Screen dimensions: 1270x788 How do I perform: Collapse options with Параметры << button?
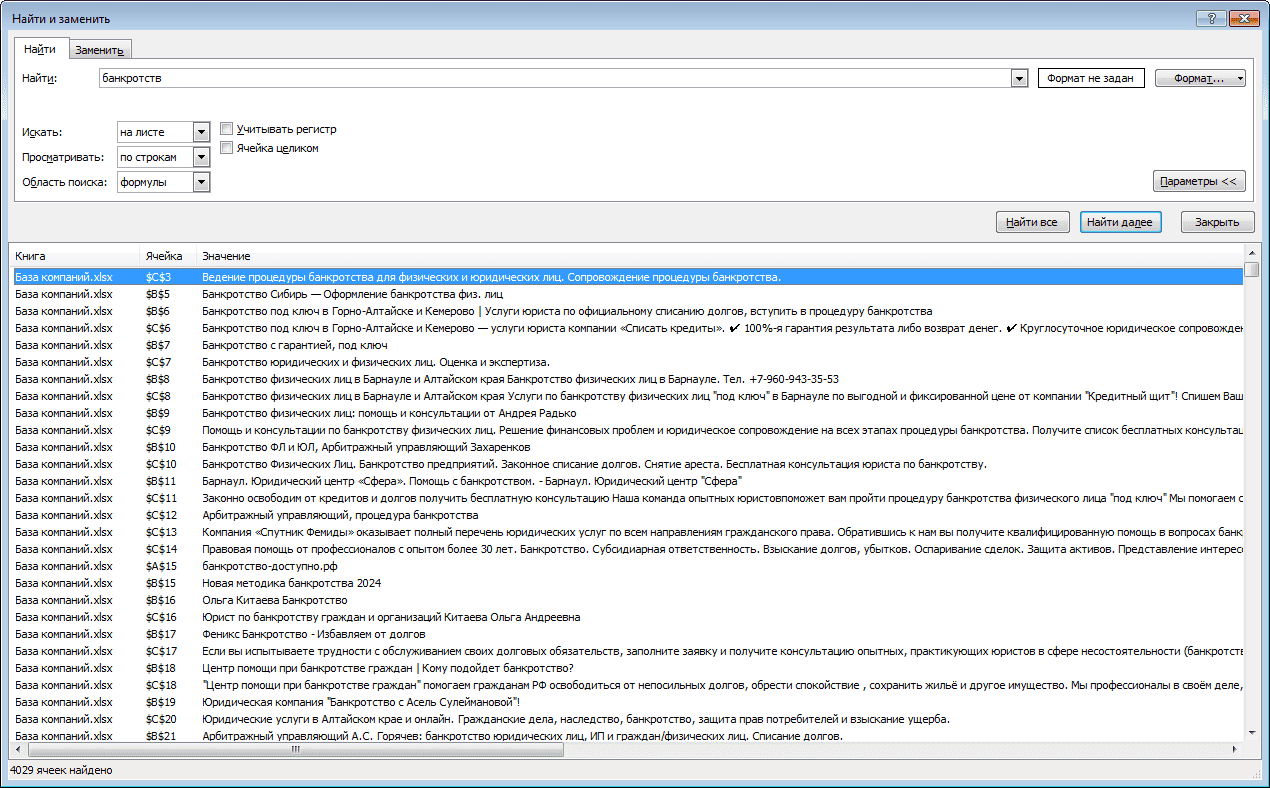click(1199, 181)
